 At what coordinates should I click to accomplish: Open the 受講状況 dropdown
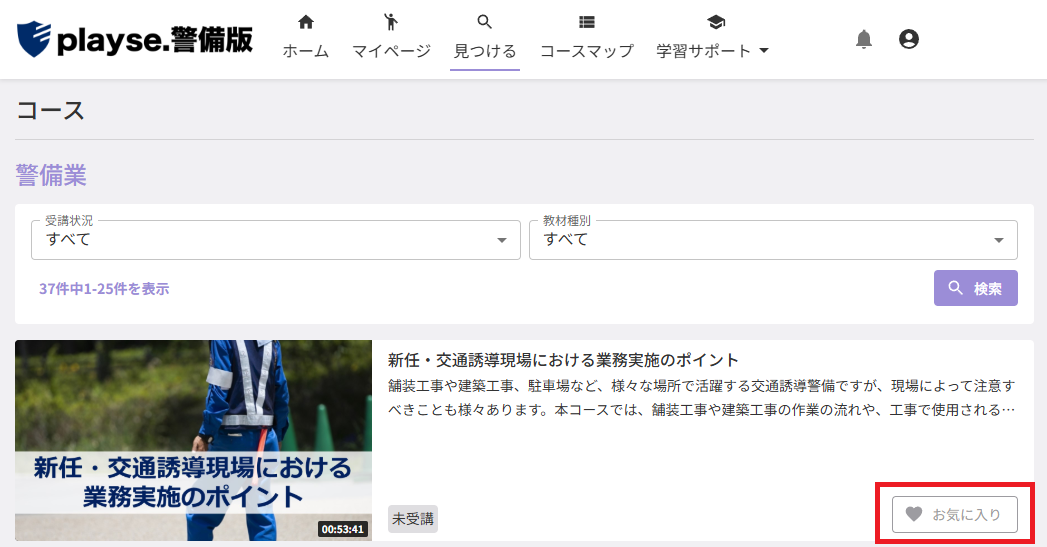276,240
